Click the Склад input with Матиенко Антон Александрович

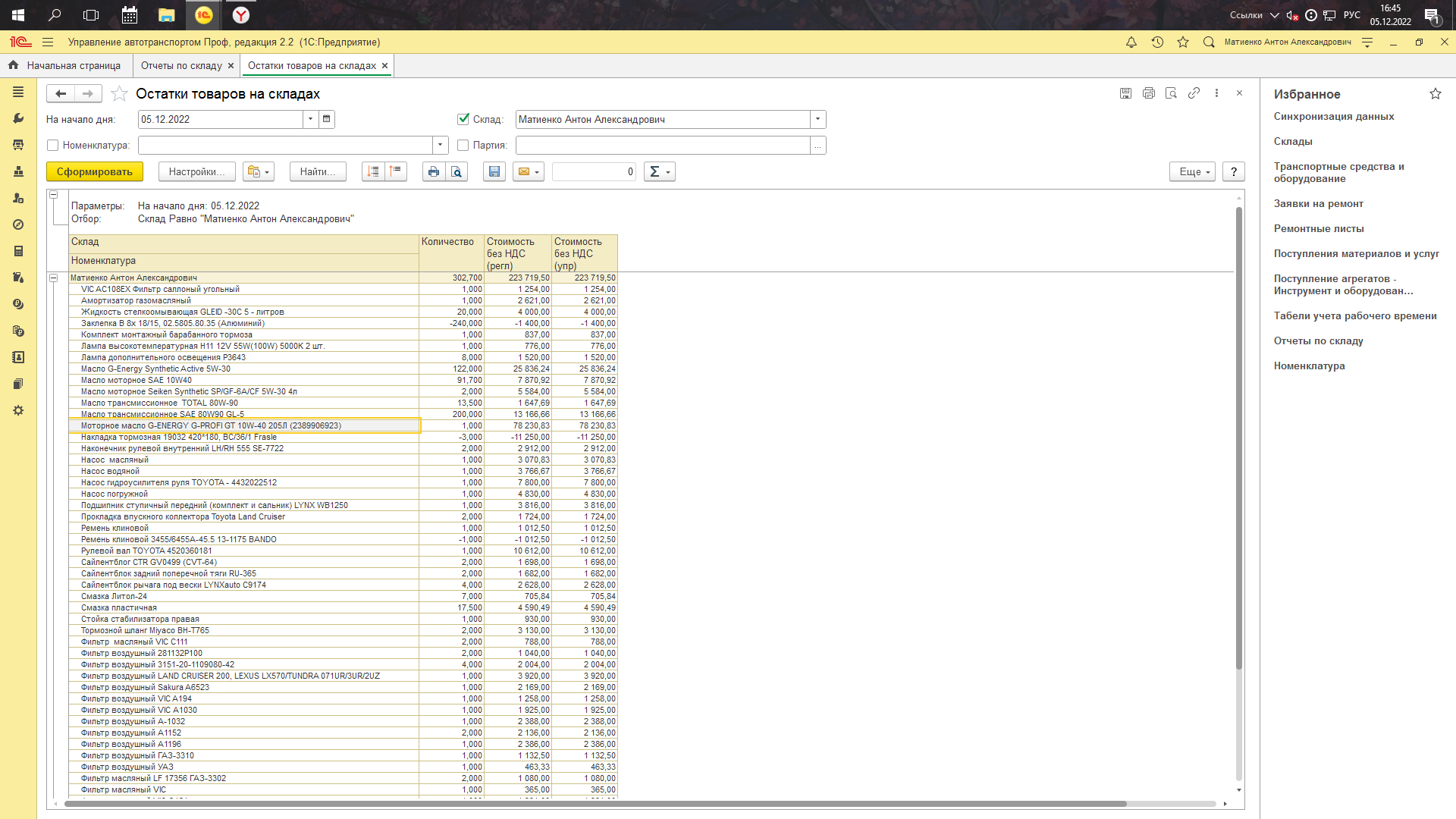[663, 119]
